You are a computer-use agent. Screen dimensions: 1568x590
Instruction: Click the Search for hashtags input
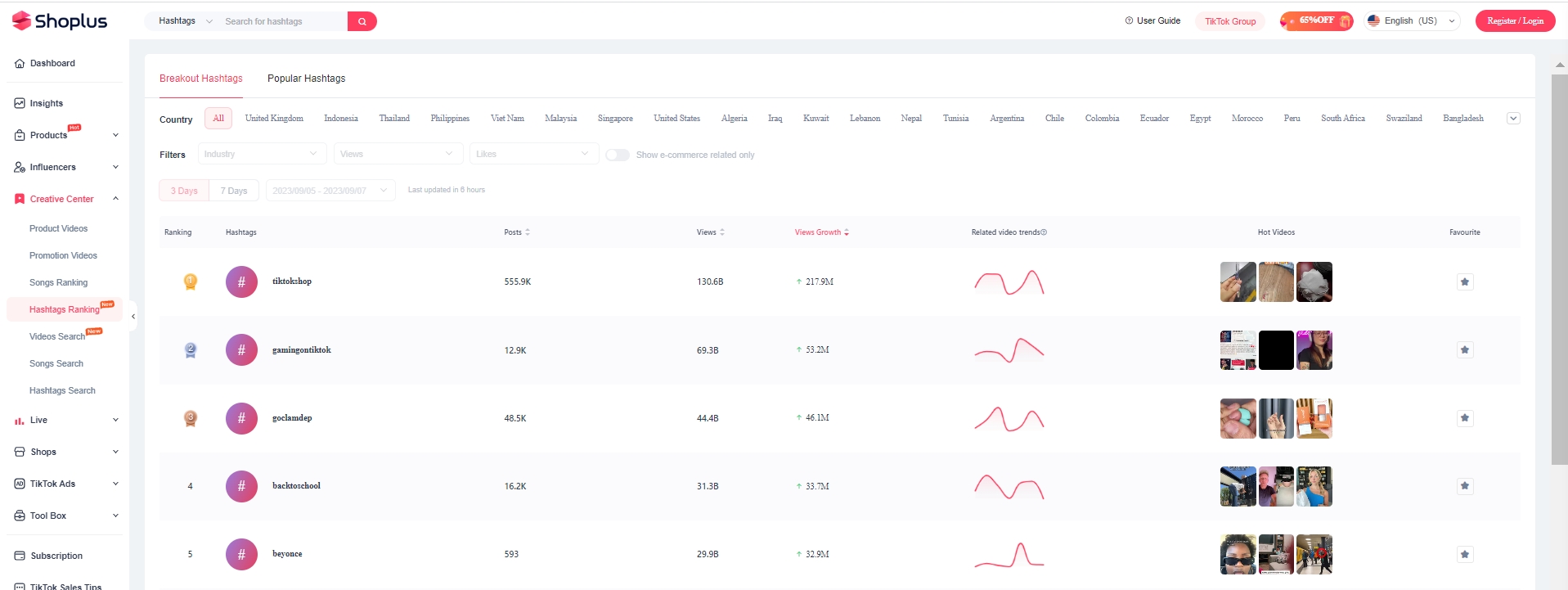point(284,21)
